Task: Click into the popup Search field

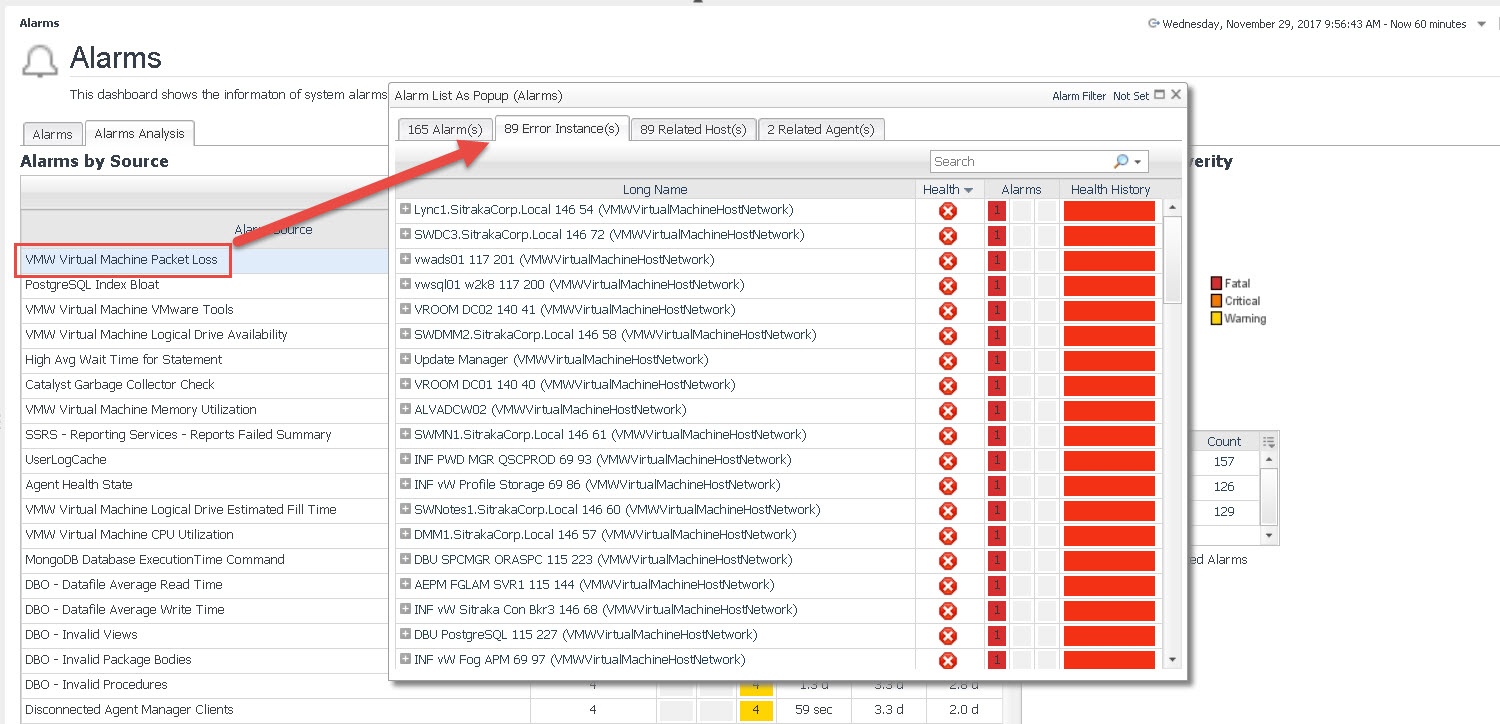Action: [x=1020, y=162]
